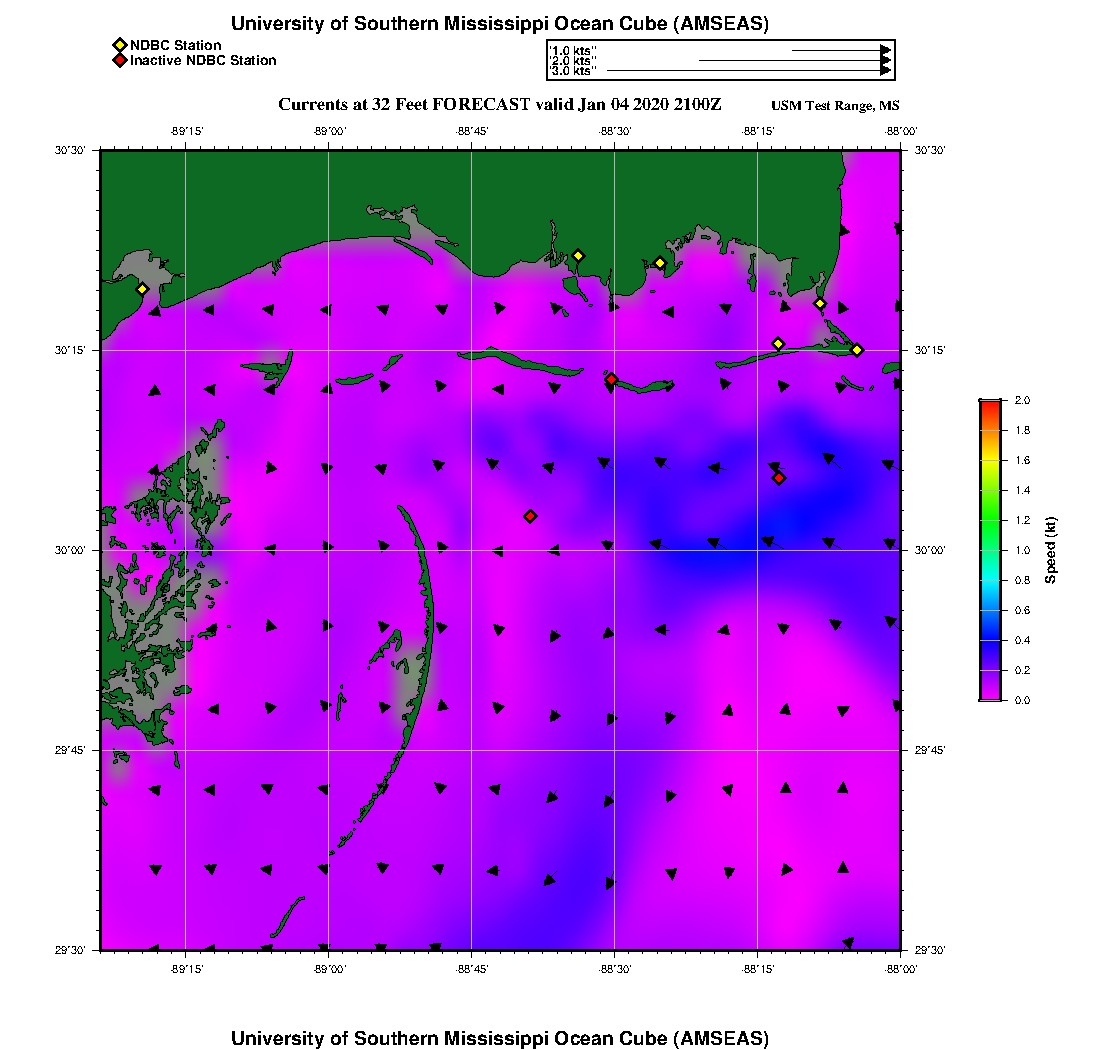Click the 'Speed (kt)' color bar axis label
1100x1050 pixels.
click(x=1052, y=550)
